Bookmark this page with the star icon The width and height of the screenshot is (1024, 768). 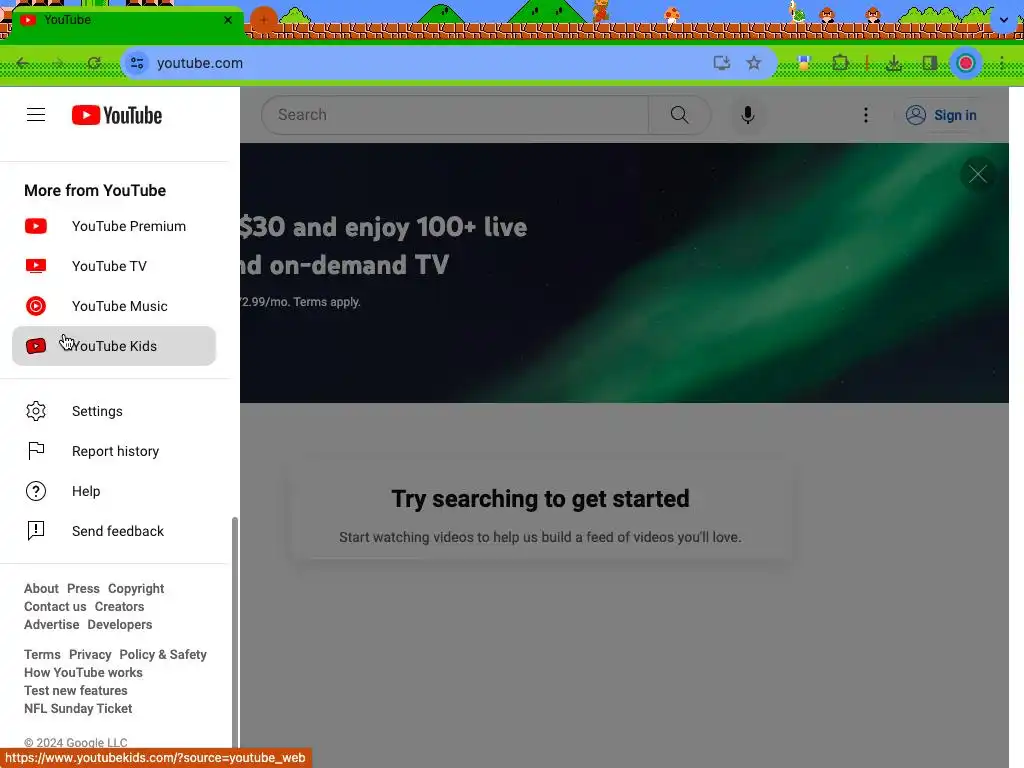(x=754, y=63)
